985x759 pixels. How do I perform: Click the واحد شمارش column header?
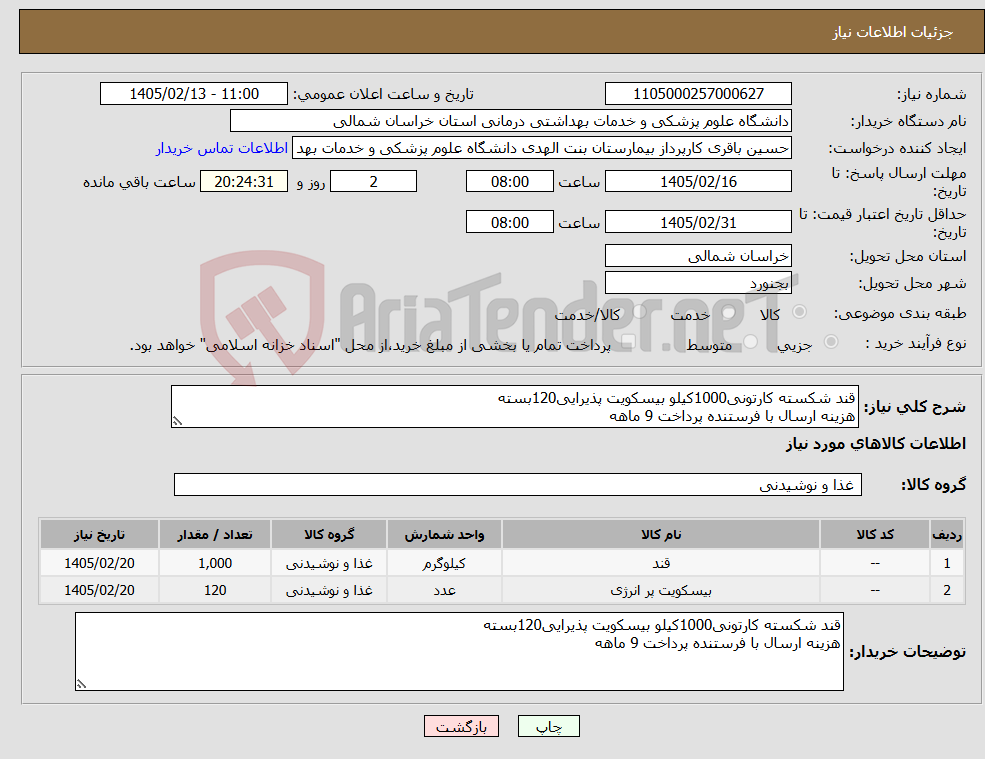[444, 534]
